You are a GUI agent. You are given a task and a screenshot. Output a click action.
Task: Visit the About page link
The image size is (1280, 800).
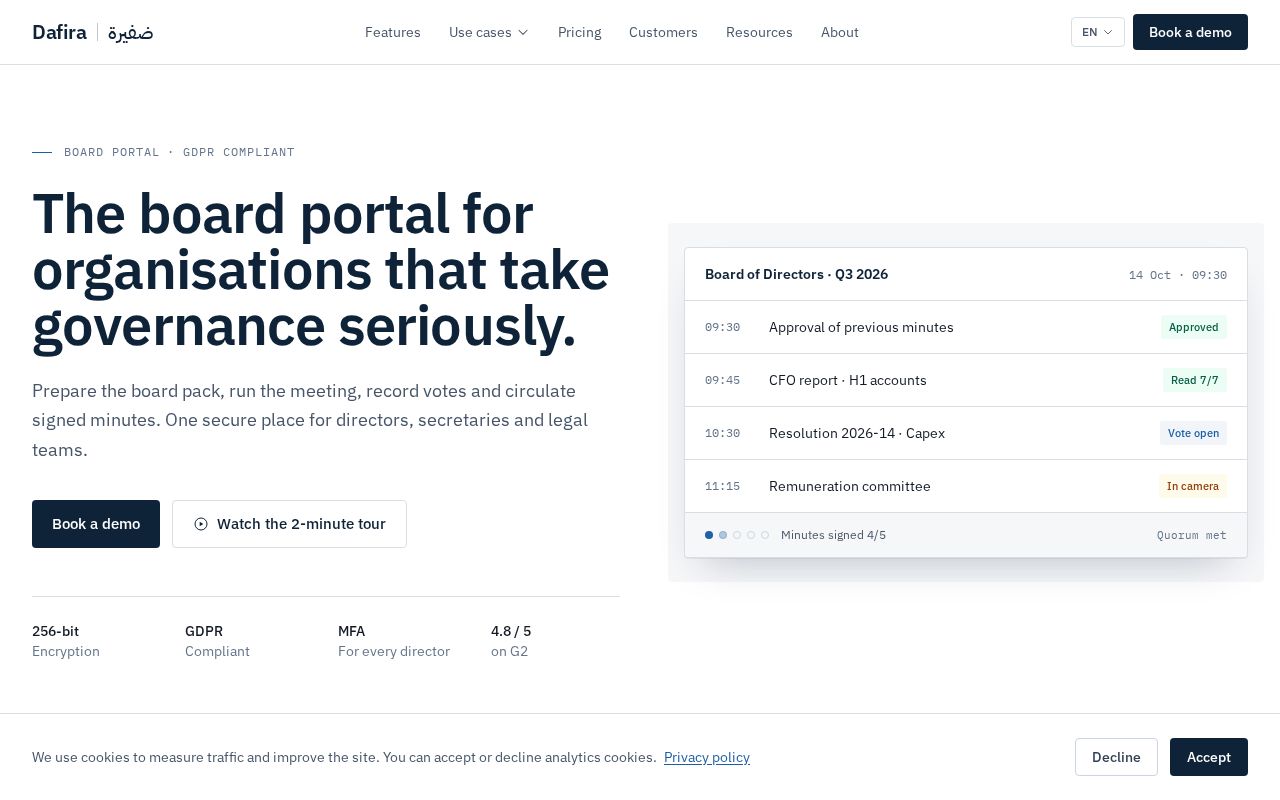tap(840, 32)
